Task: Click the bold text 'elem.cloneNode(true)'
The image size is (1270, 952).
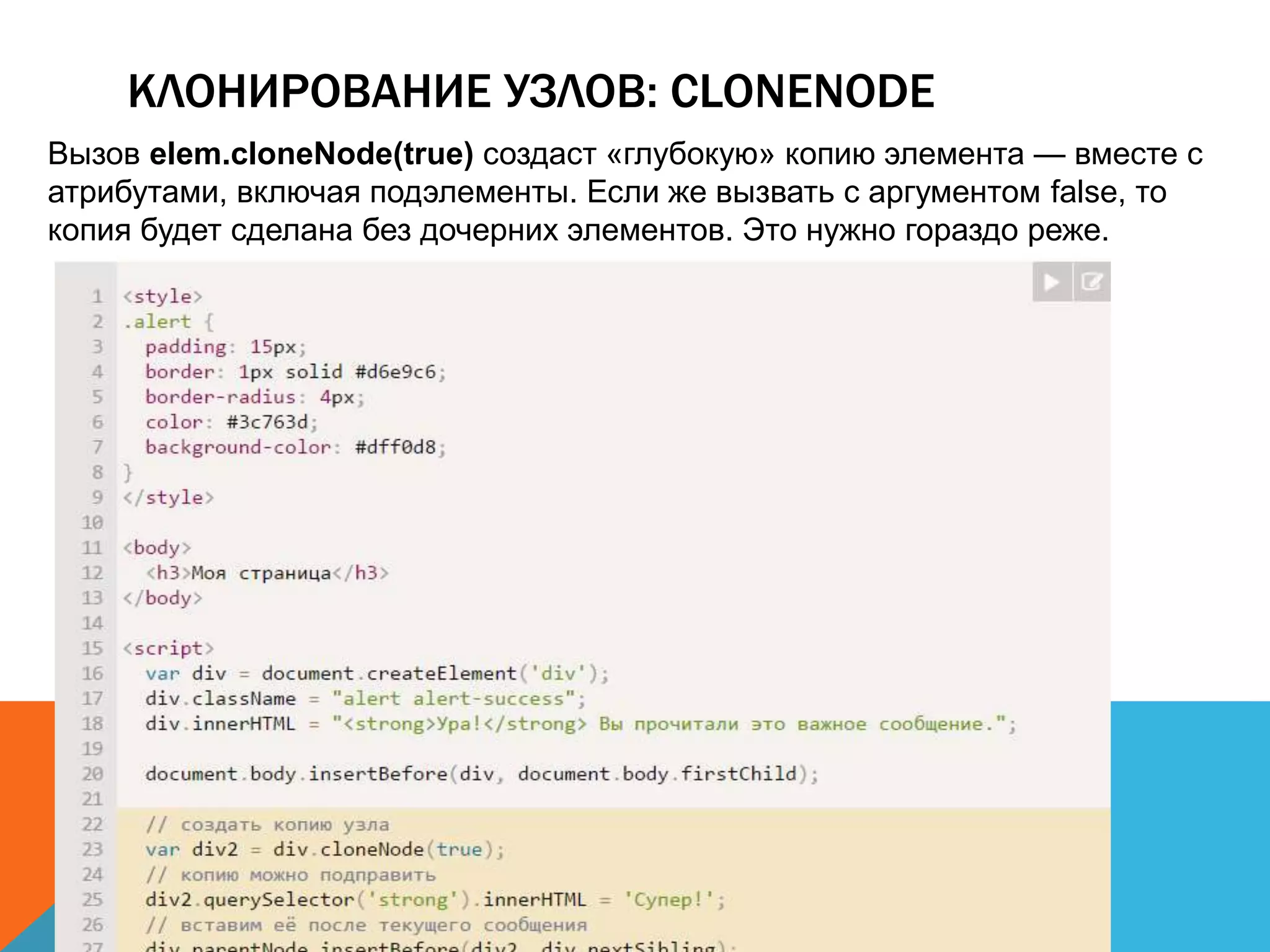Action: point(311,154)
